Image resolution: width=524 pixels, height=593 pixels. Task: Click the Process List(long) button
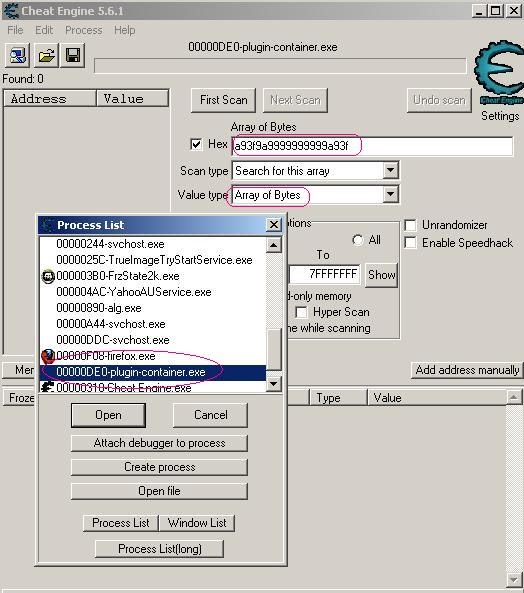coord(159,549)
